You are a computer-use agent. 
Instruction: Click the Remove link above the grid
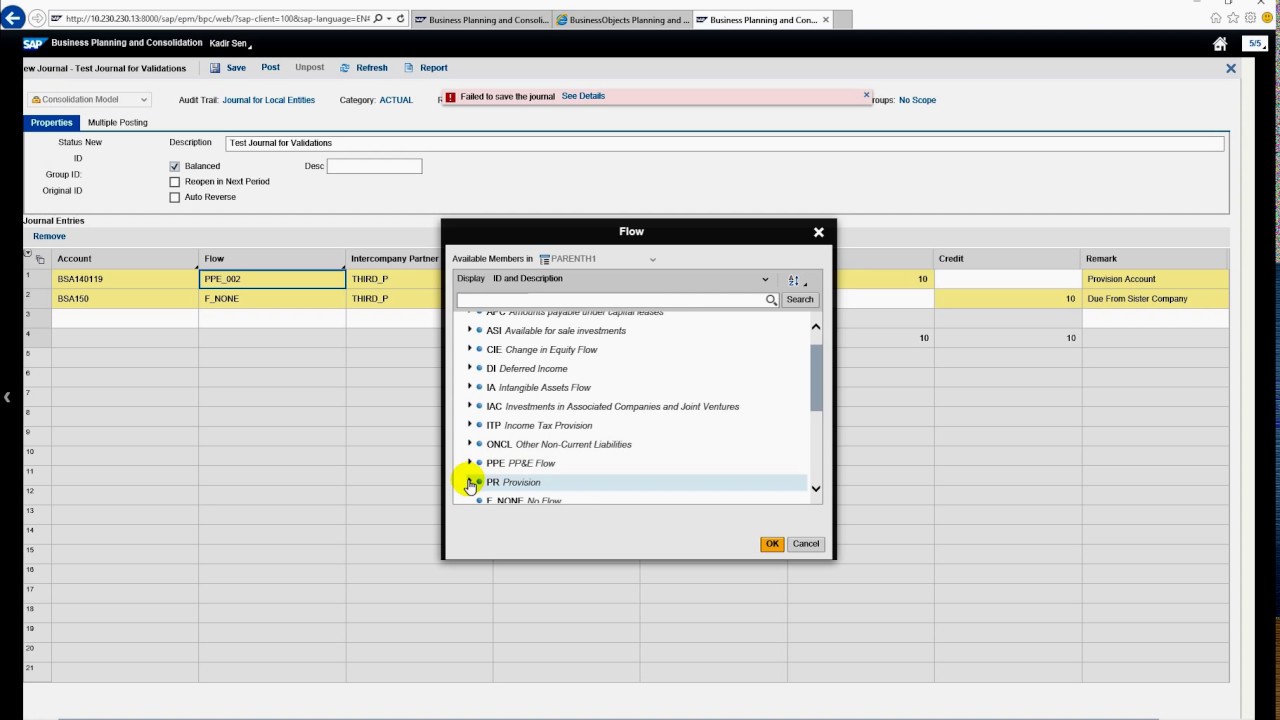point(49,237)
